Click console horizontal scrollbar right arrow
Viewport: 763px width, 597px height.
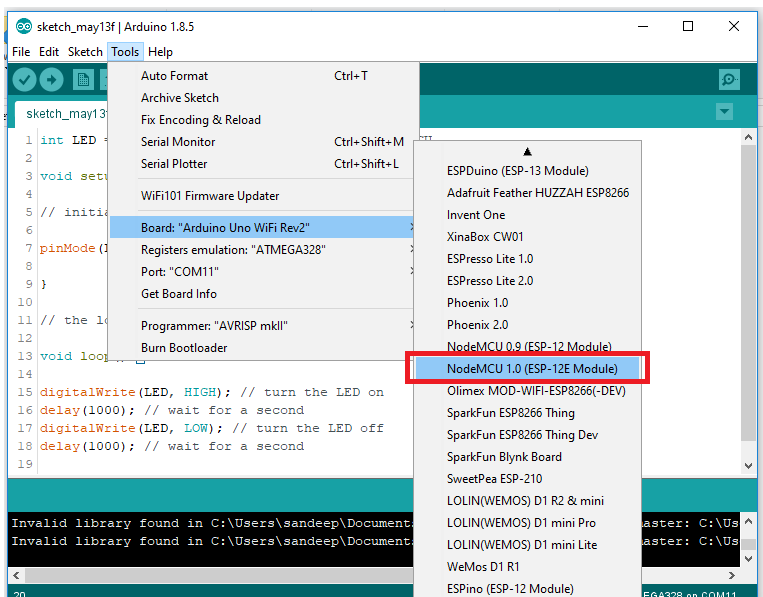[x=732, y=575]
